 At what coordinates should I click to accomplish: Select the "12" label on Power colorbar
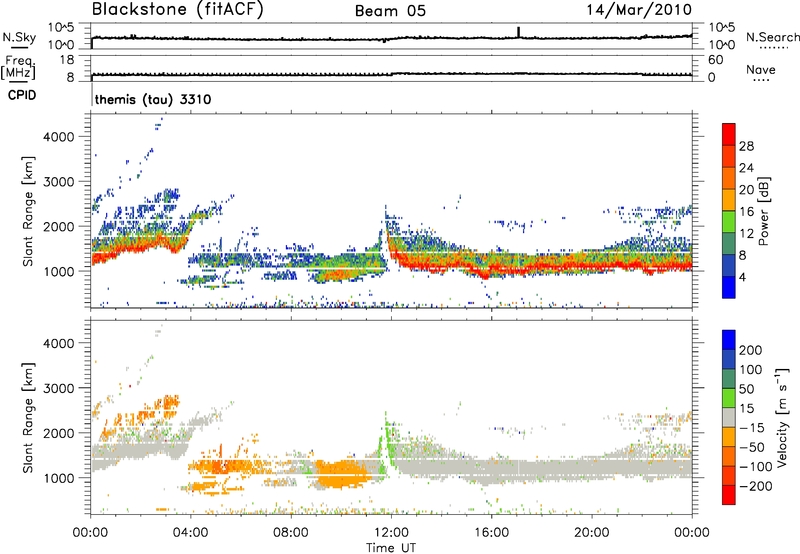click(x=746, y=234)
